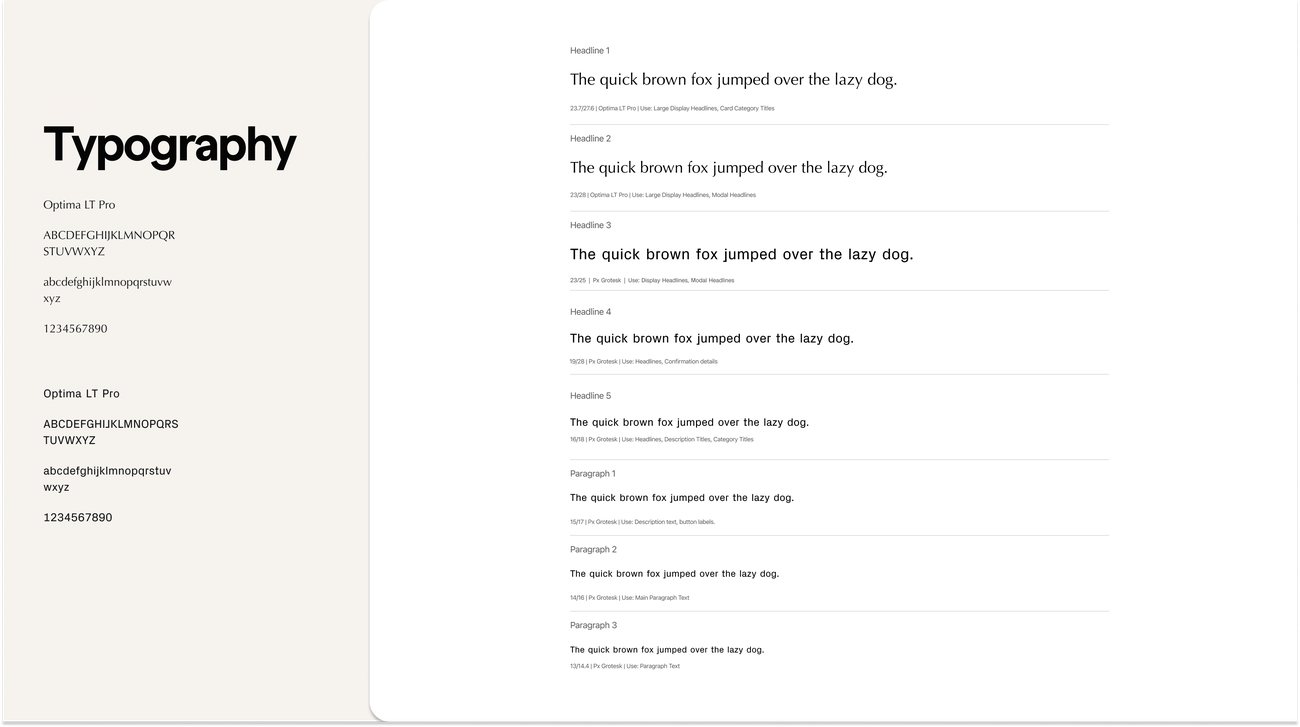Image resolution: width=1300 pixels, height=727 pixels.
Task: Click the Headline 4 label
Action: click(x=590, y=312)
